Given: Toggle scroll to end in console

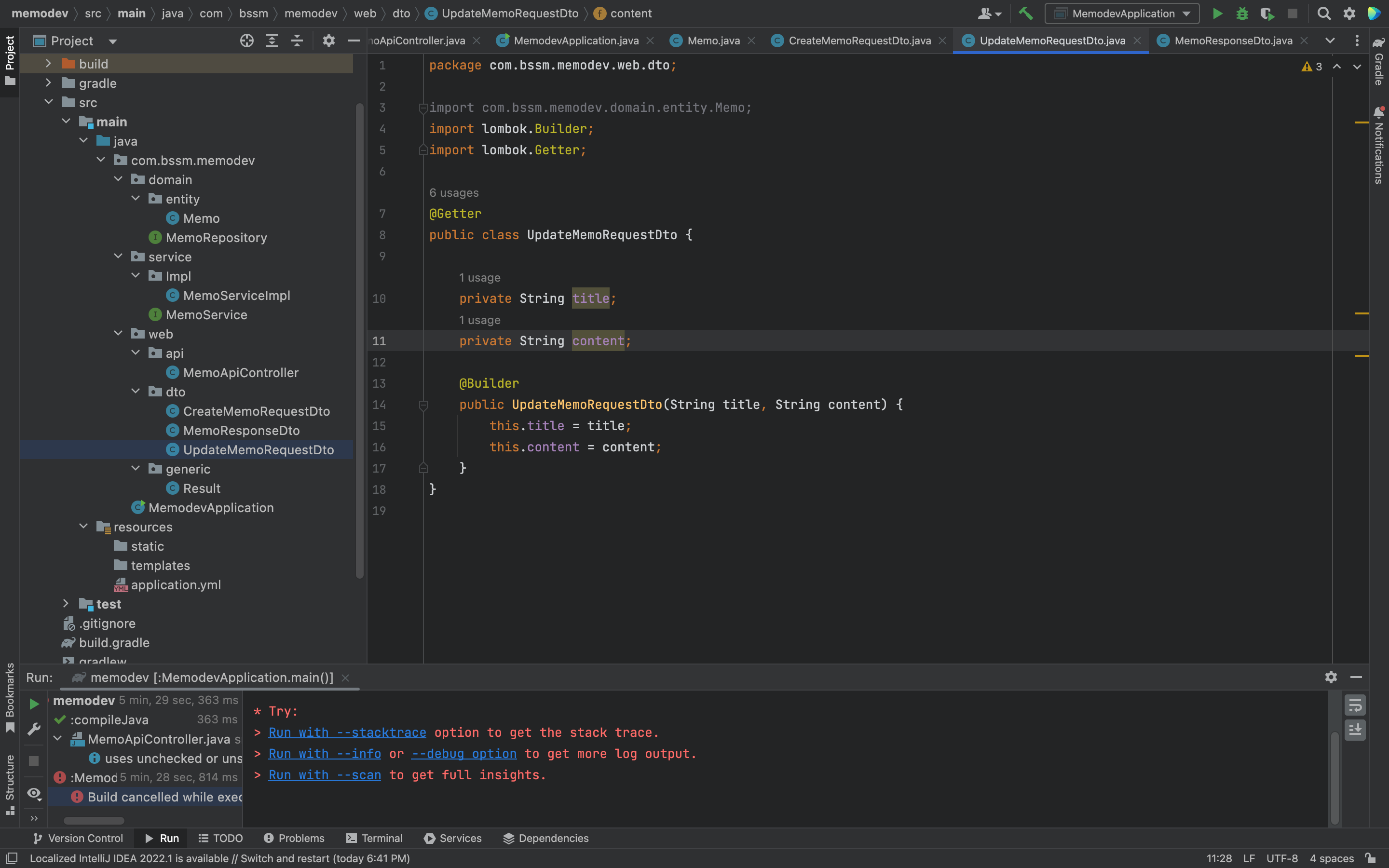Looking at the screenshot, I should pos(1355,730).
